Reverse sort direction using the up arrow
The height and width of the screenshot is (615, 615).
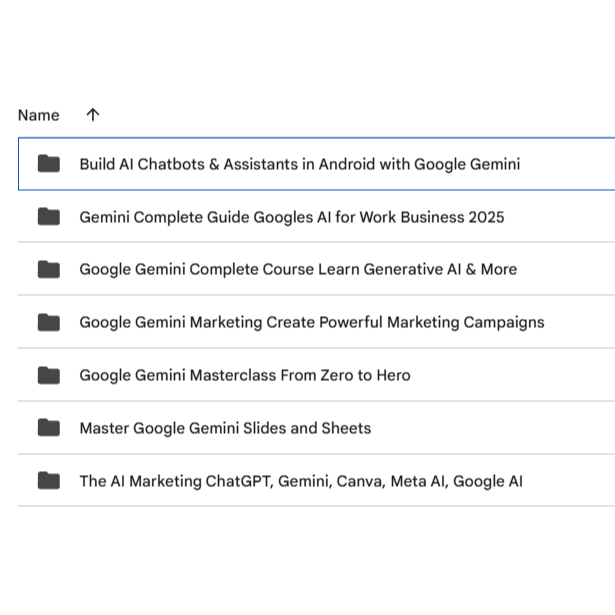coord(93,115)
